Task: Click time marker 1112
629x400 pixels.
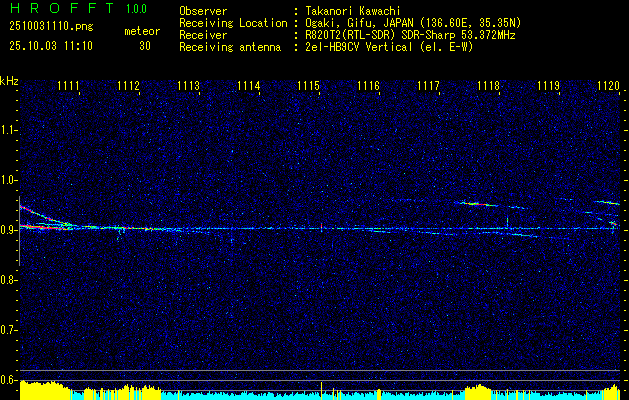Action: [128, 86]
